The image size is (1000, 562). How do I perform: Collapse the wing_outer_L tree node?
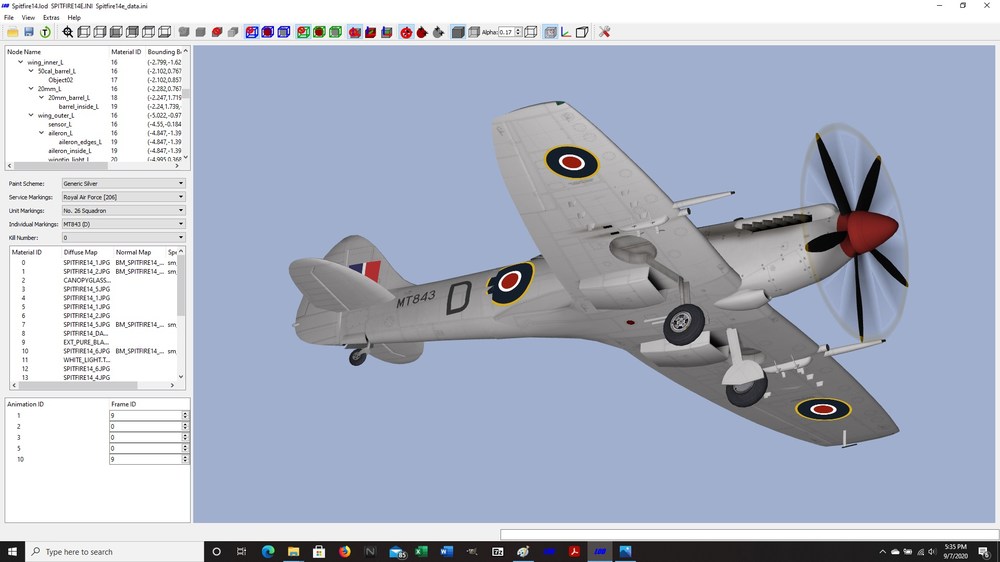pyautogui.click(x=31, y=115)
